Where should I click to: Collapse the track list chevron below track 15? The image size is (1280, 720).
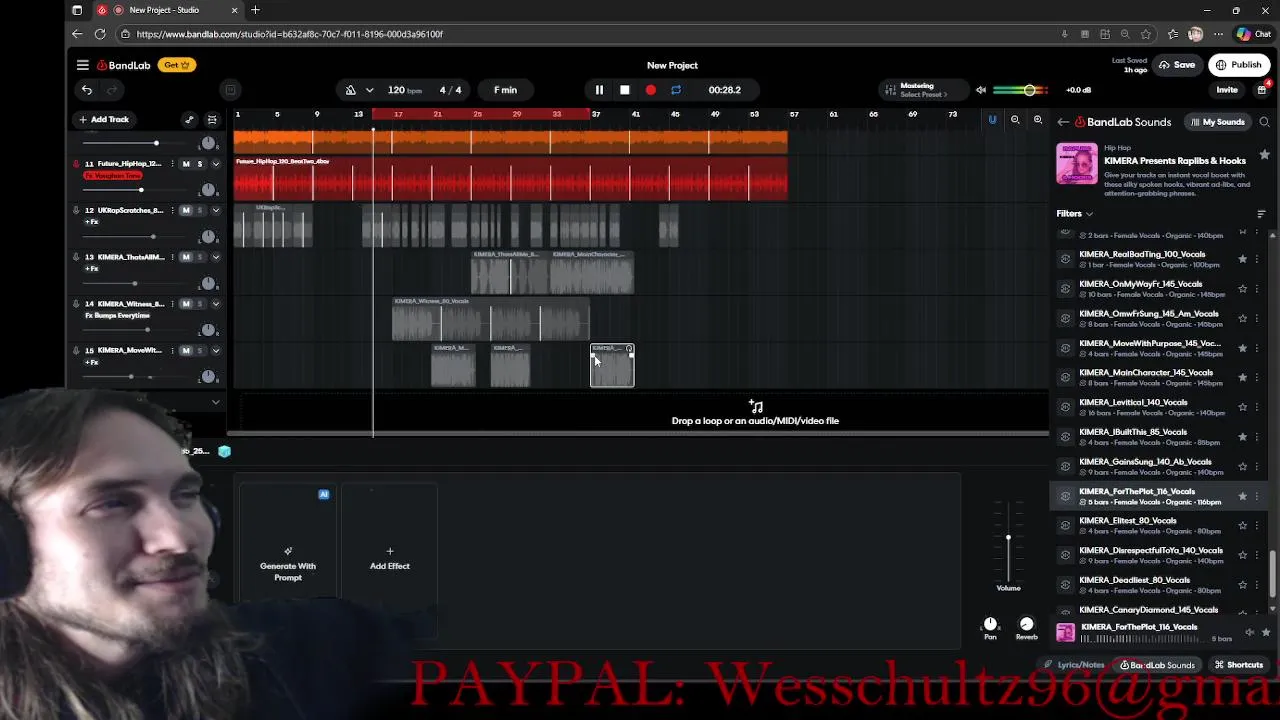[x=215, y=402]
